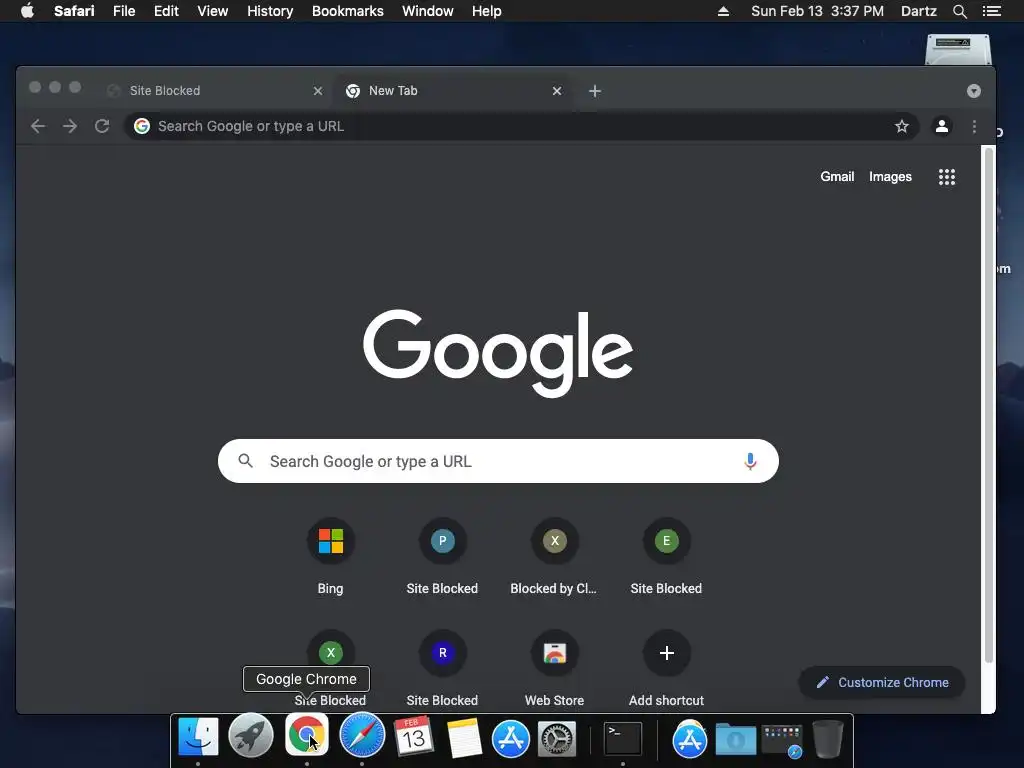Open the Safari menu in the menu bar

(x=74, y=11)
